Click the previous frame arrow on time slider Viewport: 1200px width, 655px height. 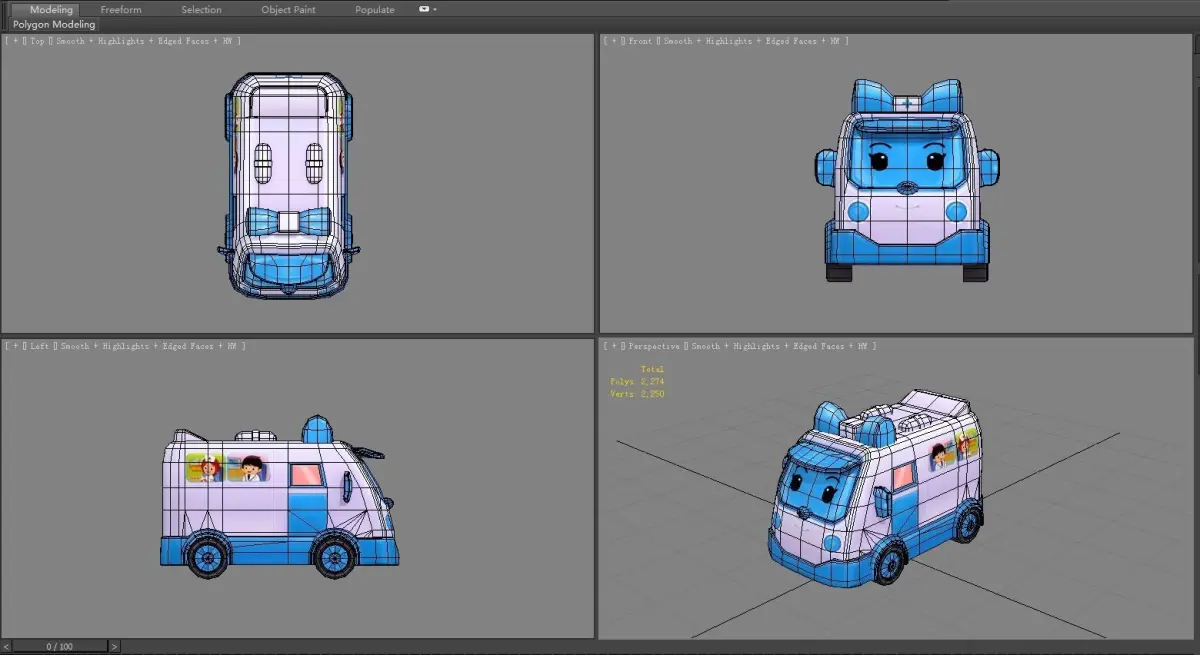point(5,647)
